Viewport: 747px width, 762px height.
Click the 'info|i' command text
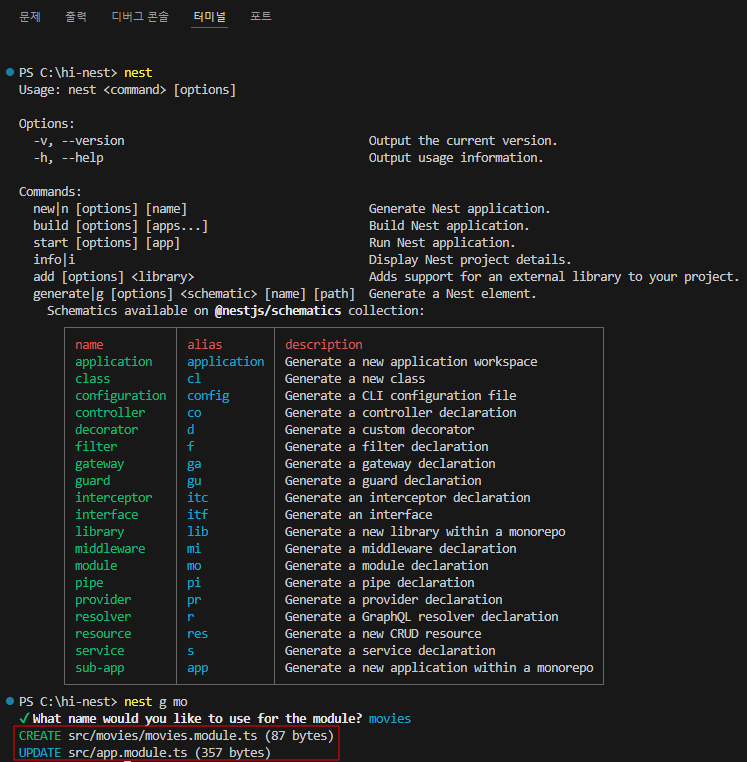[54, 260]
